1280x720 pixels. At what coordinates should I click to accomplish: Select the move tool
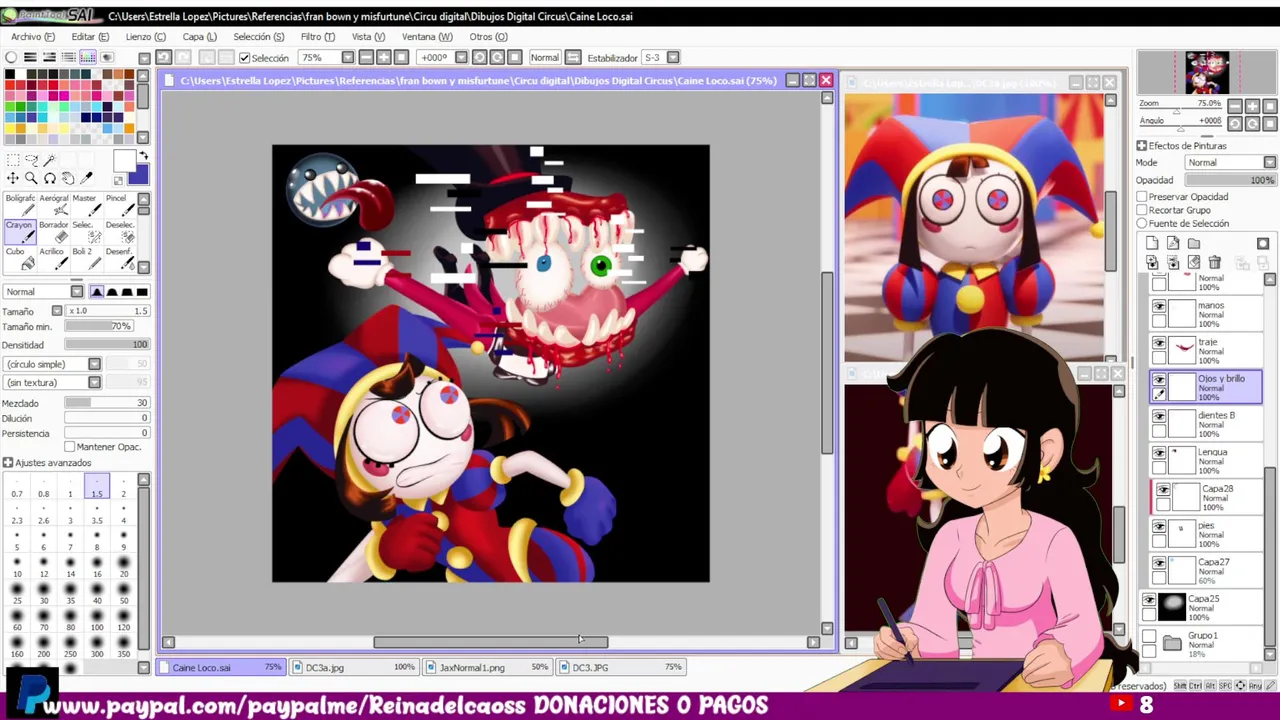click(x=13, y=179)
